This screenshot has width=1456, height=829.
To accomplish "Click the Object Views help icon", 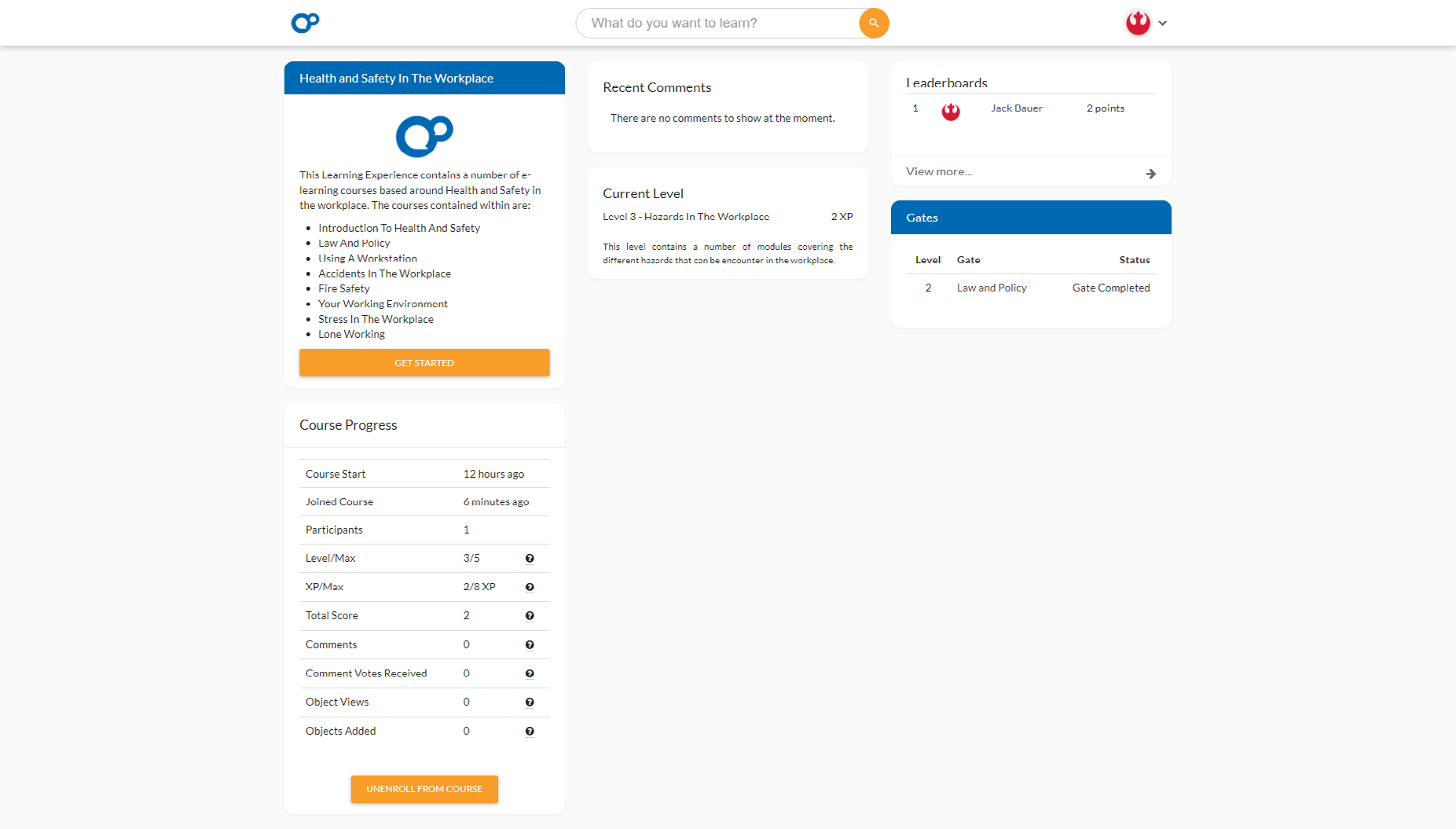I will click(x=530, y=702).
